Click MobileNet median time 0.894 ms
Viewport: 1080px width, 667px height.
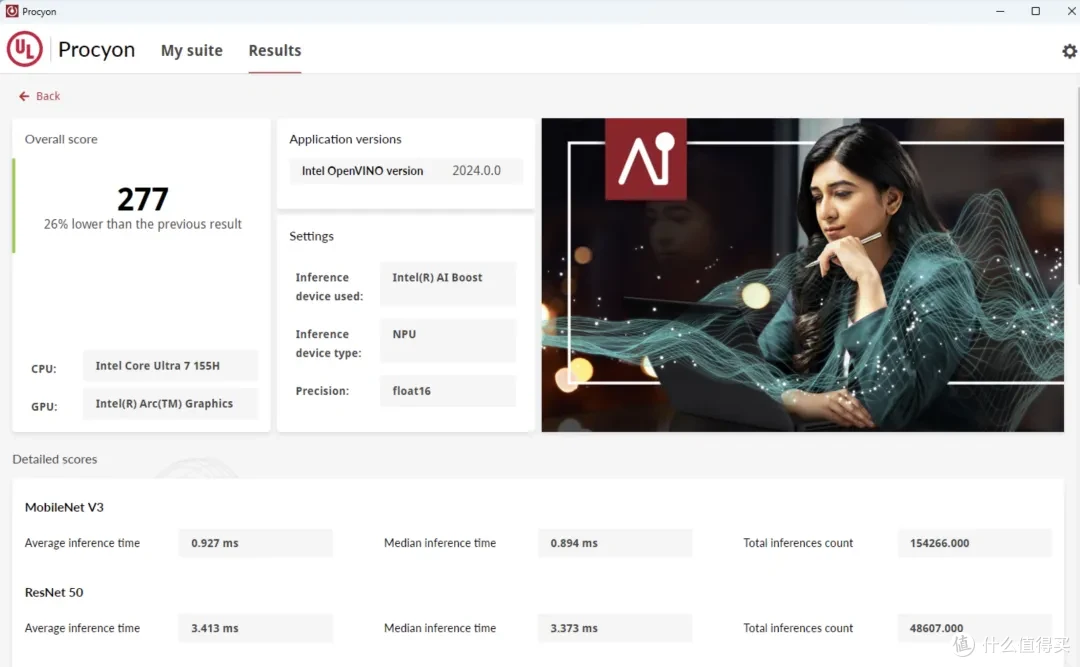pos(615,543)
